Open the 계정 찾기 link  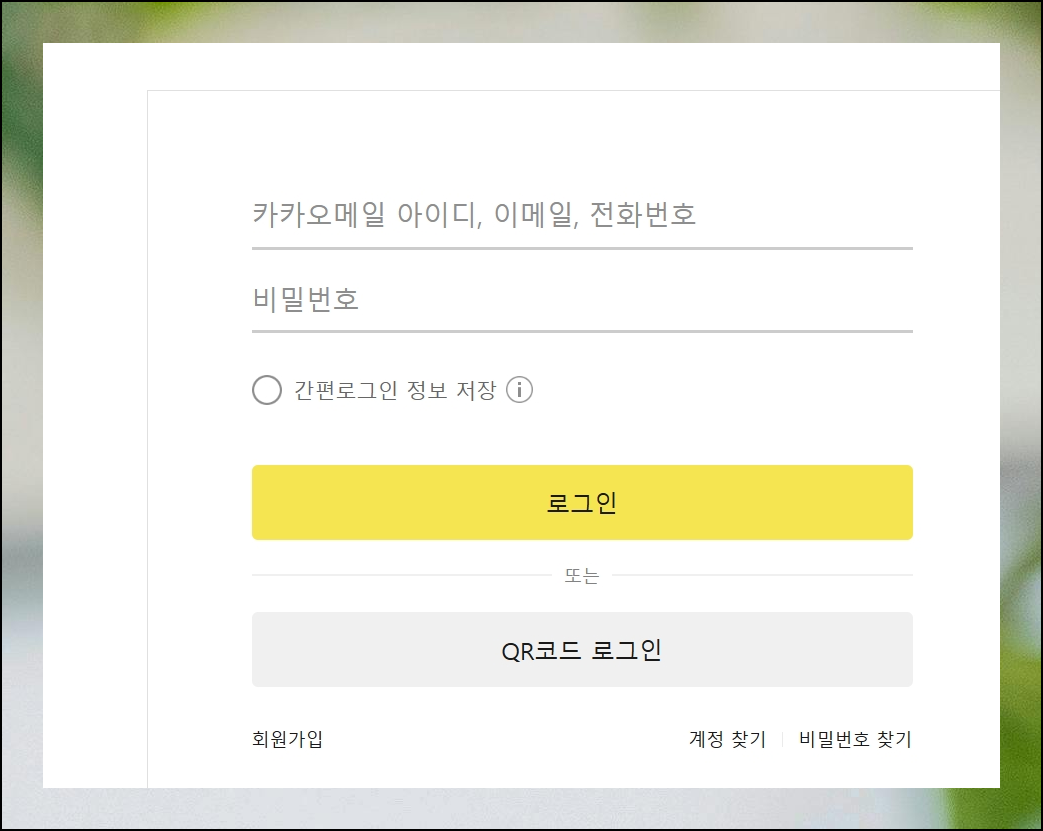(x=727, y=739)
